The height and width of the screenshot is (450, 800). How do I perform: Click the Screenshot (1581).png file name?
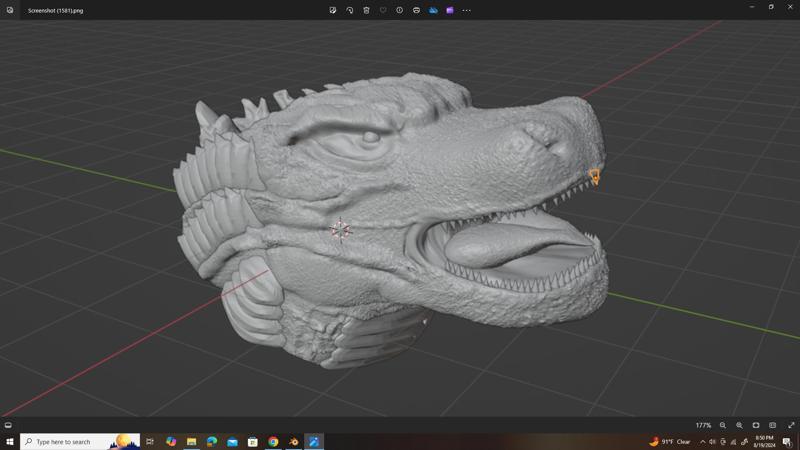click(56, 11)
